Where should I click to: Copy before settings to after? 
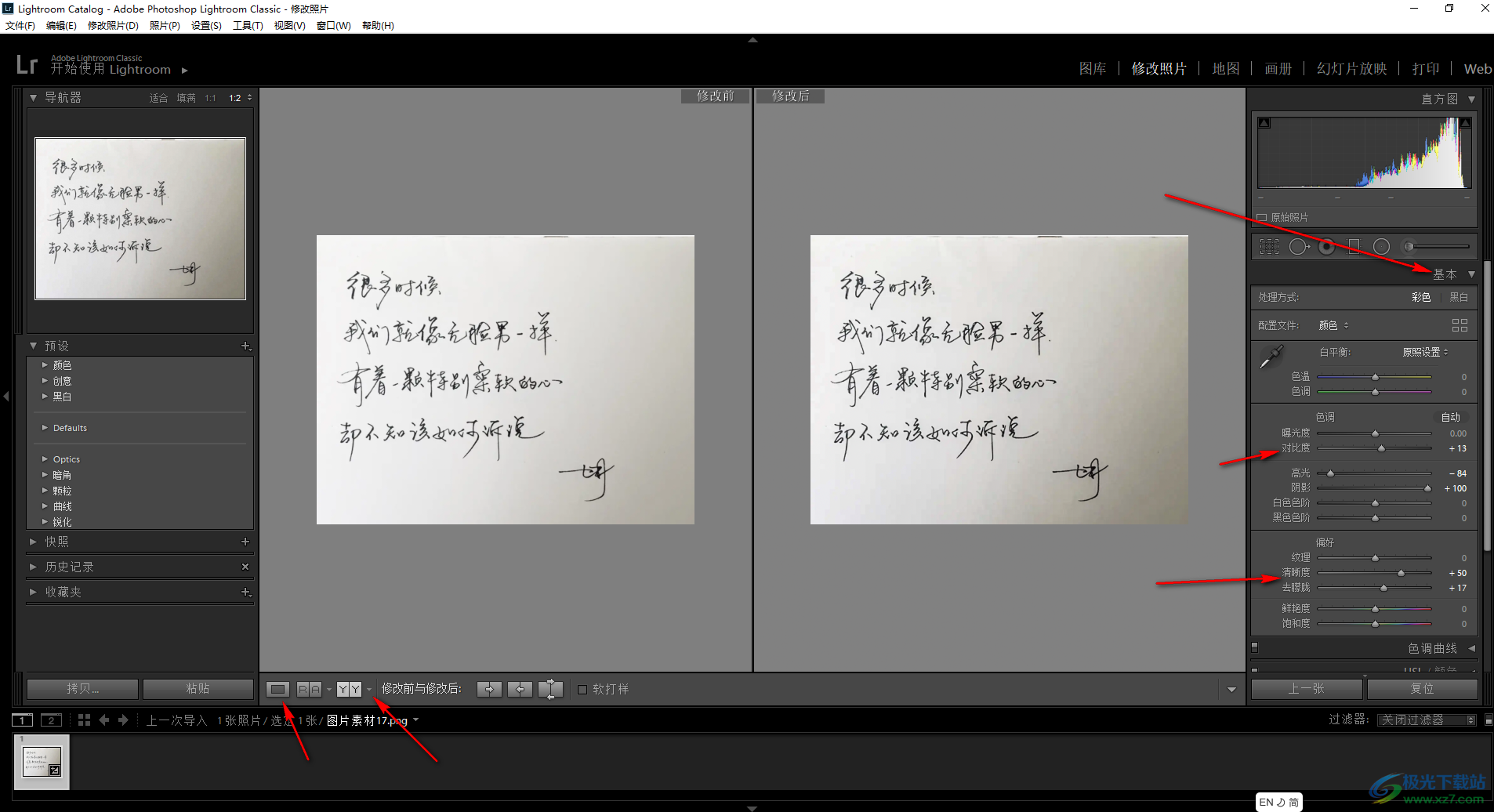point(489,689)
